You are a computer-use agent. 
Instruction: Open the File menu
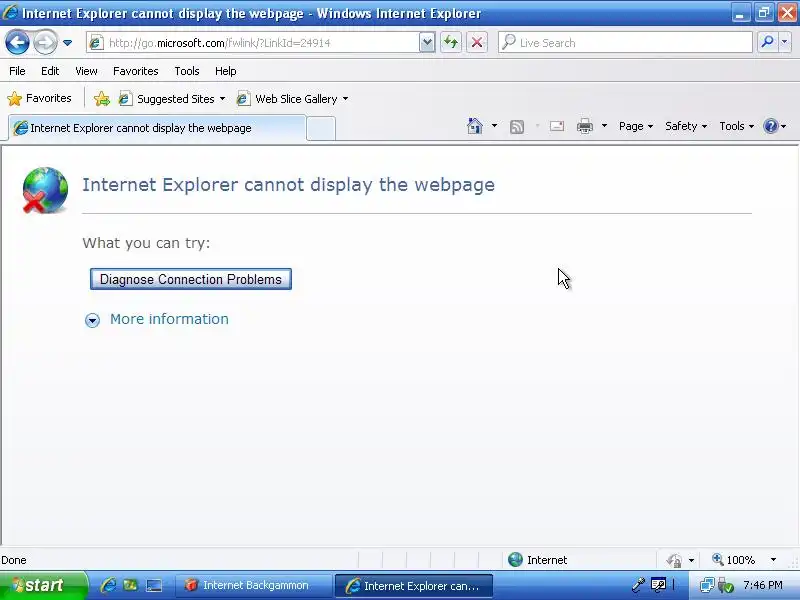pyautogui.click(x=17, y=71)
